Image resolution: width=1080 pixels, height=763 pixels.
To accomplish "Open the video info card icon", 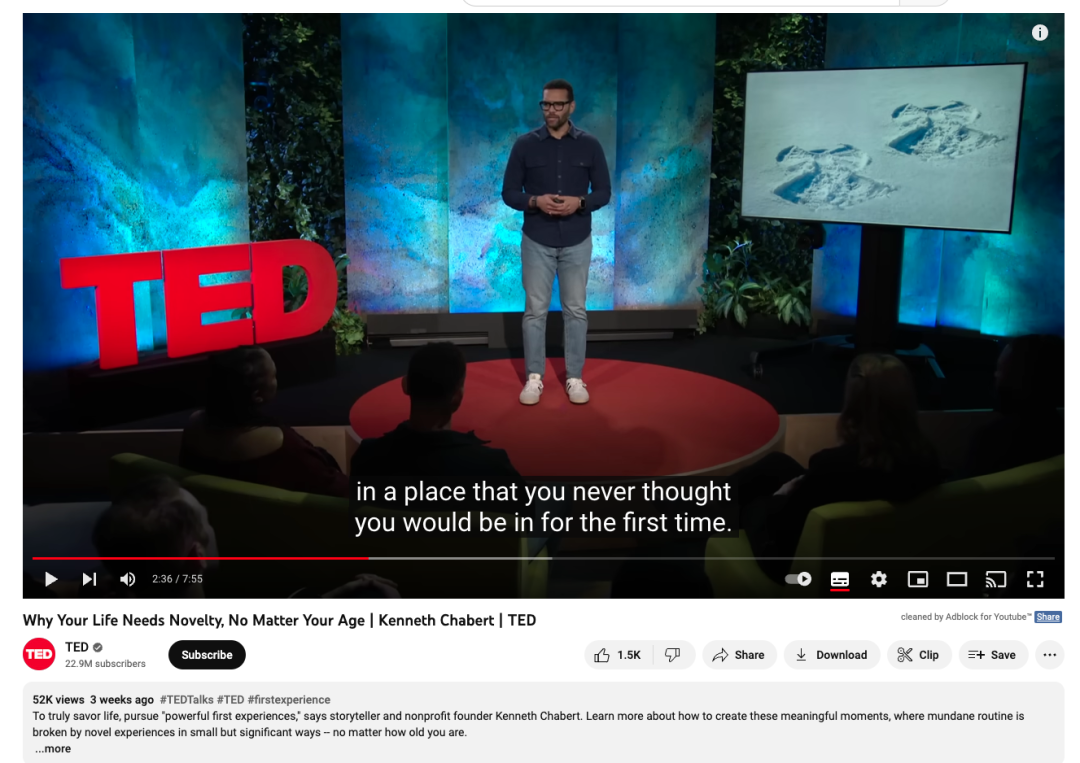I will coord(1040,33).
